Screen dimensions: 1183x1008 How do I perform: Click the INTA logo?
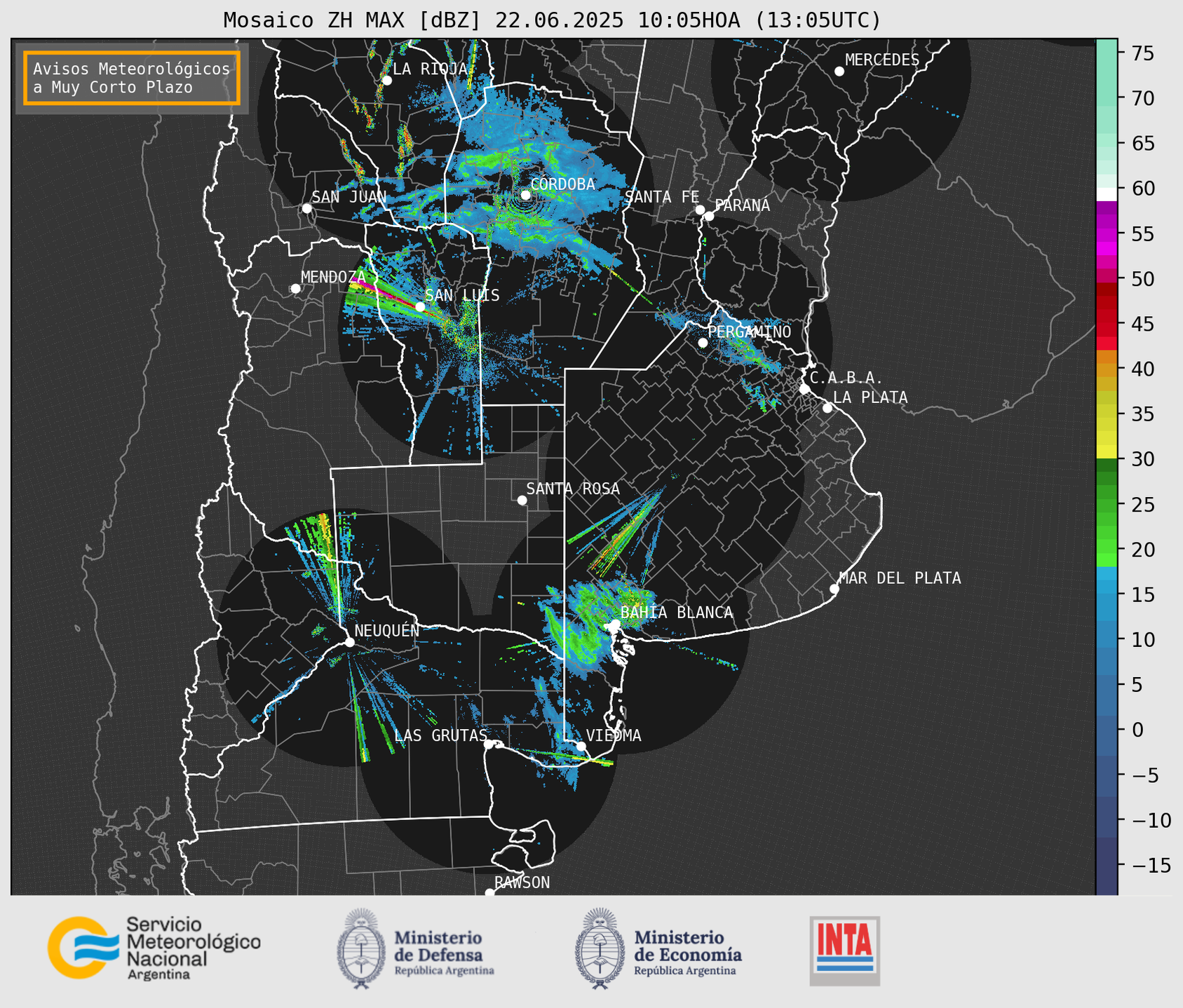click(x=845, y=950)
